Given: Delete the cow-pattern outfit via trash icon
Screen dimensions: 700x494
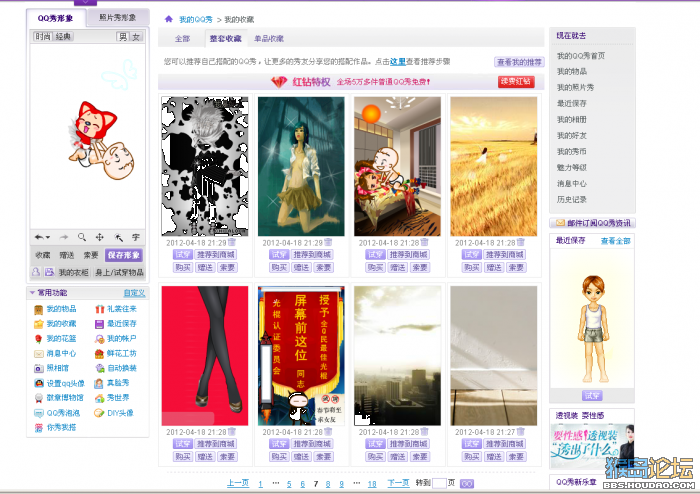Looking at the screenshot, I should point(232,242).
